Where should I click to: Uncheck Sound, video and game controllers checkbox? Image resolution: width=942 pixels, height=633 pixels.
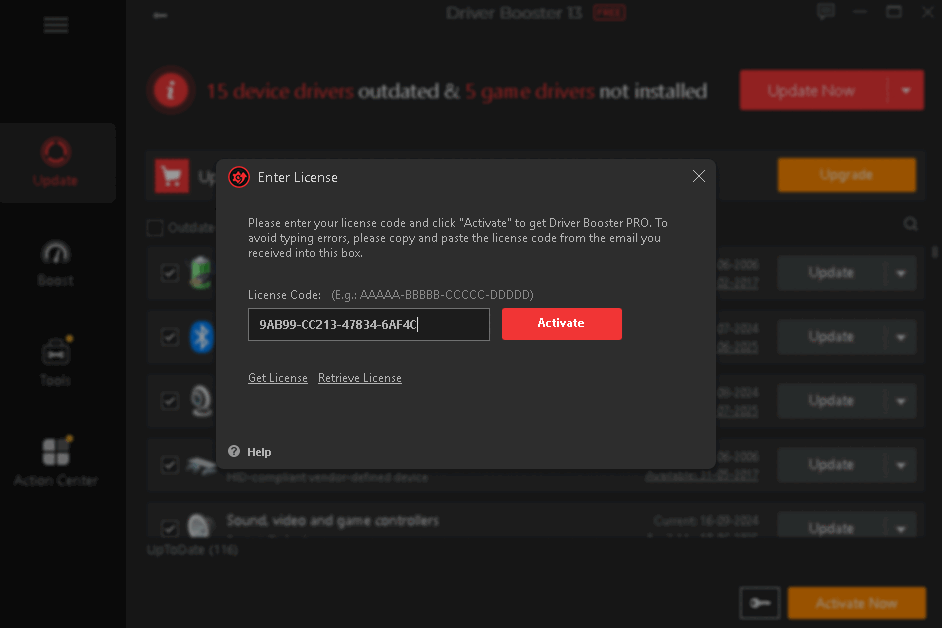click(170, 527)
